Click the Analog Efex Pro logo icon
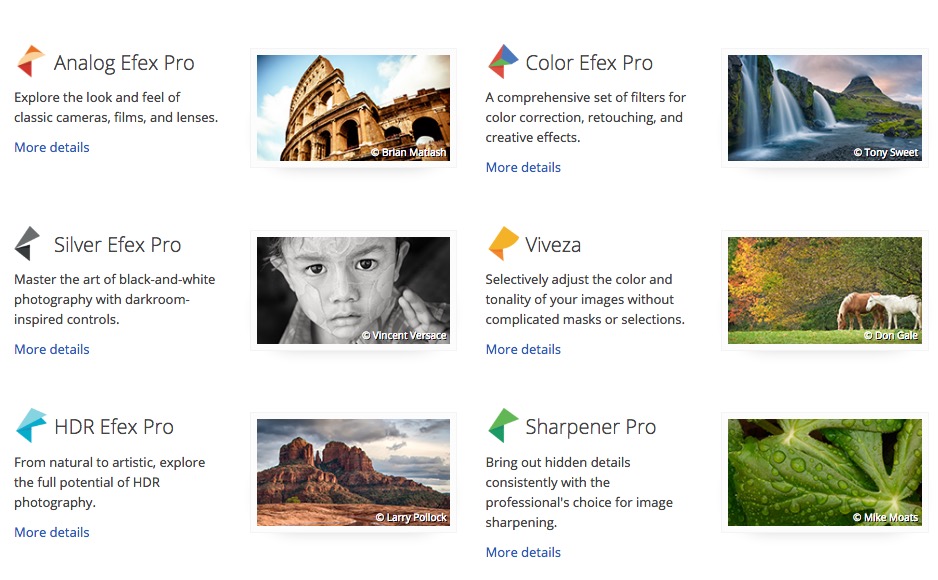The height and width of the screenshot is (580, 938). pos(30,62)
